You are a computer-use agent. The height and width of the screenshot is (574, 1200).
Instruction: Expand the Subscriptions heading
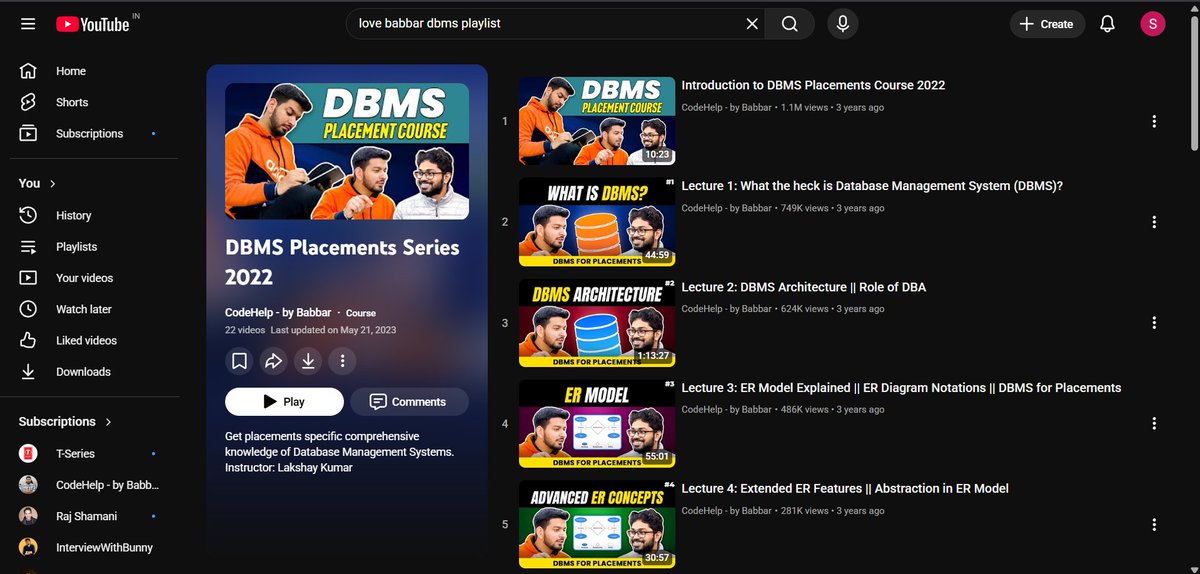pos(66,422)
